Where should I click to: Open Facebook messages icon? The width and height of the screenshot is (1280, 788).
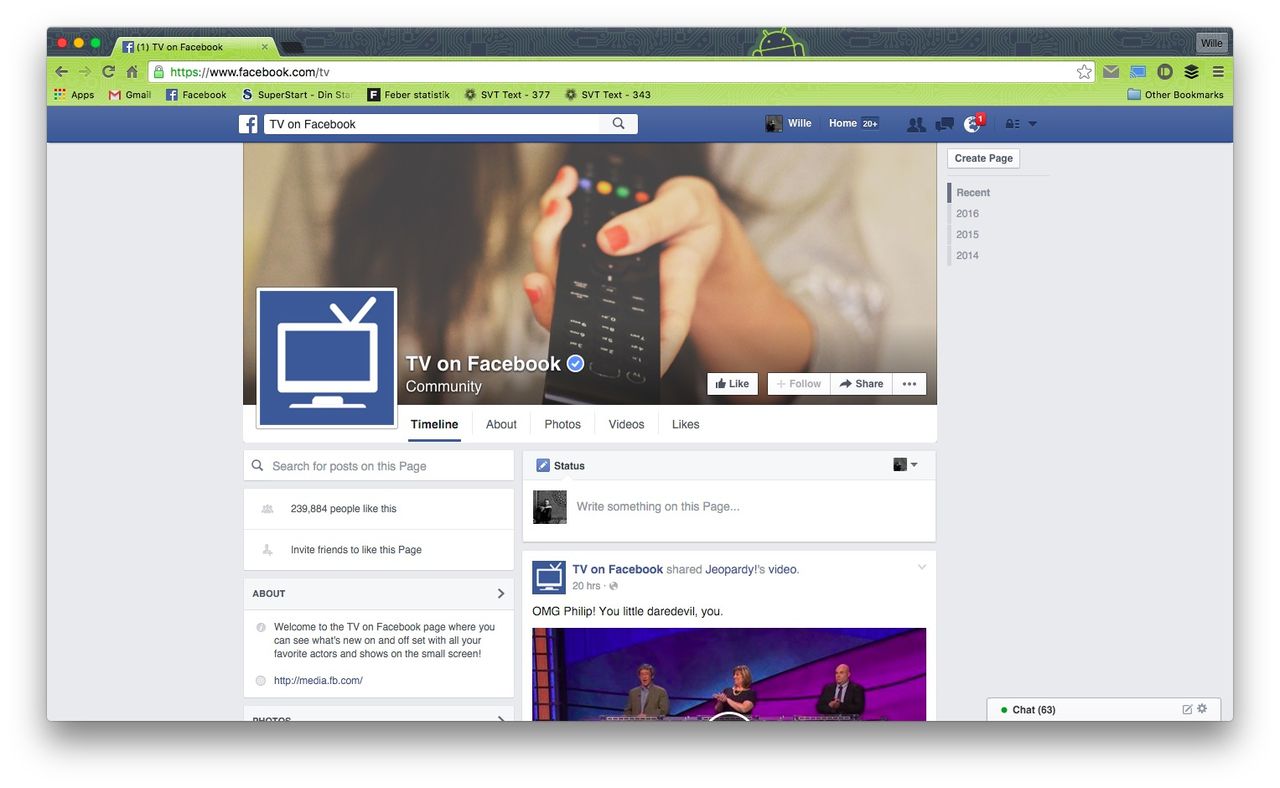(944, 124)
